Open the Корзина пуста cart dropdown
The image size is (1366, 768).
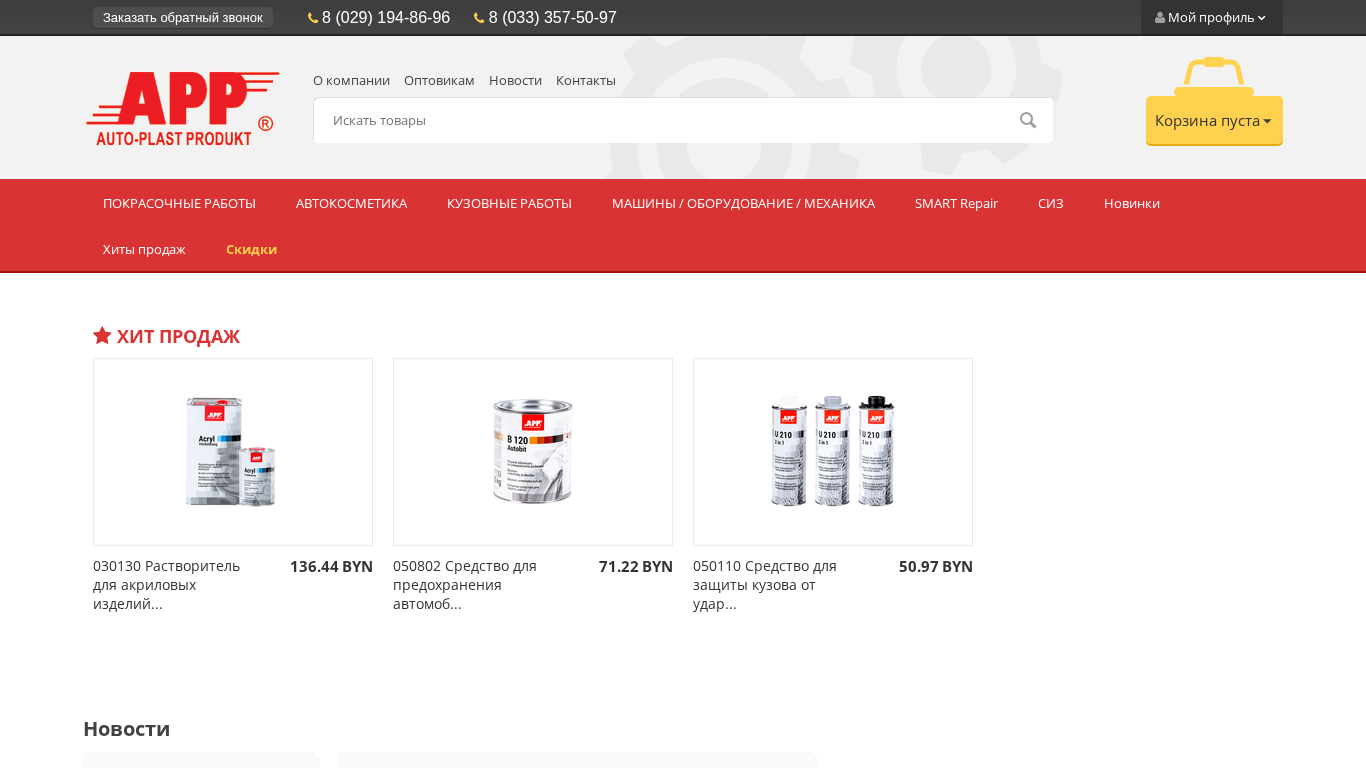click(1214, 120)
